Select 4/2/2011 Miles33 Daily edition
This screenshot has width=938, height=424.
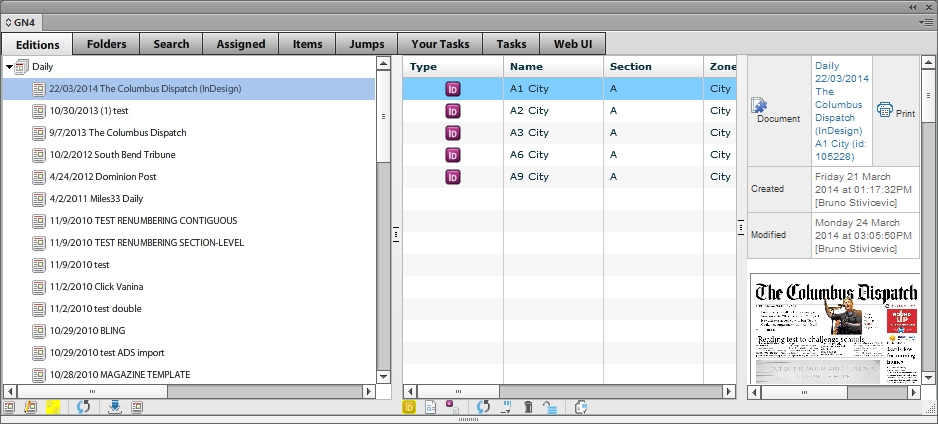click(x=188, y=199)
